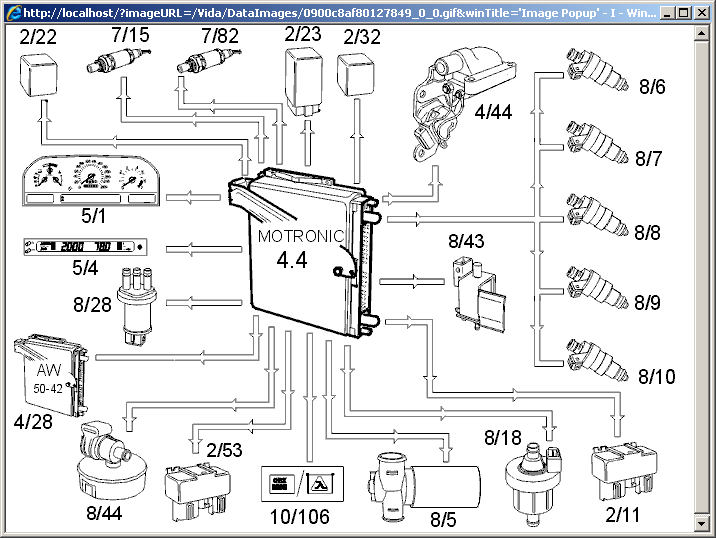The height and width of the screenshot is (538, 716).
Task: Click the label text "8/10"
Action: [657, 376]
